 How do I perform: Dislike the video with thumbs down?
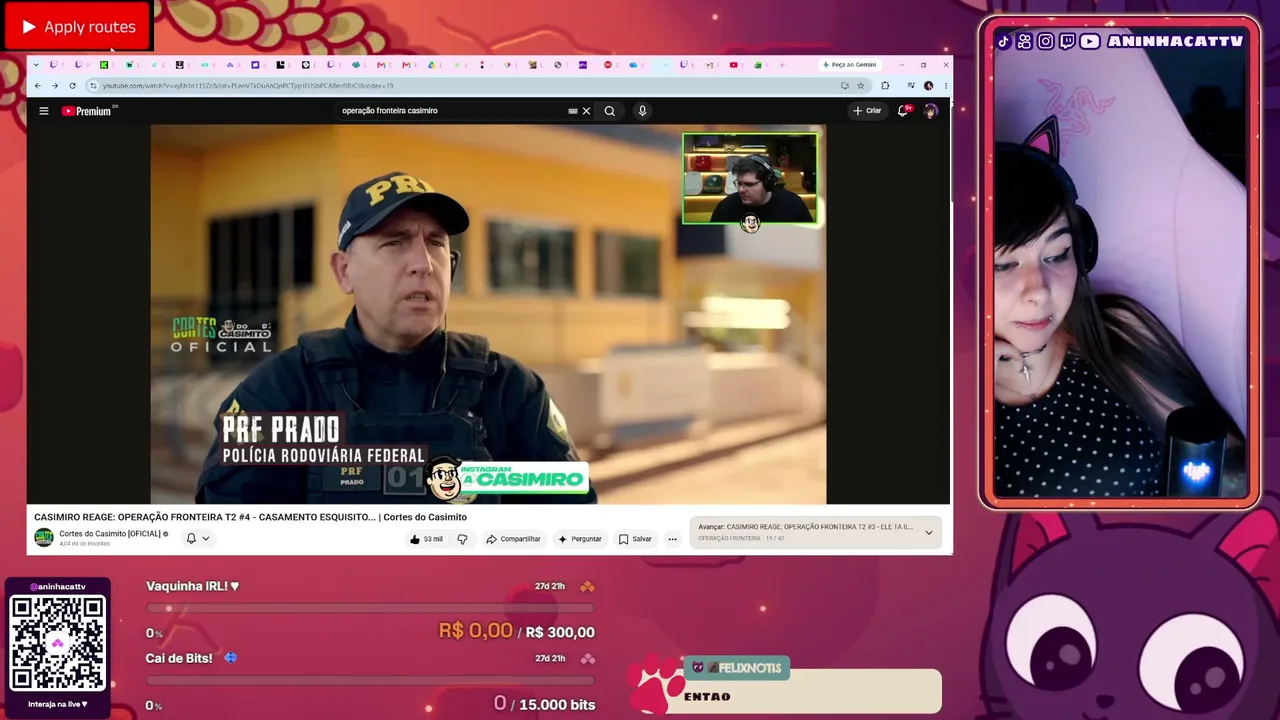tap(462, 539)
